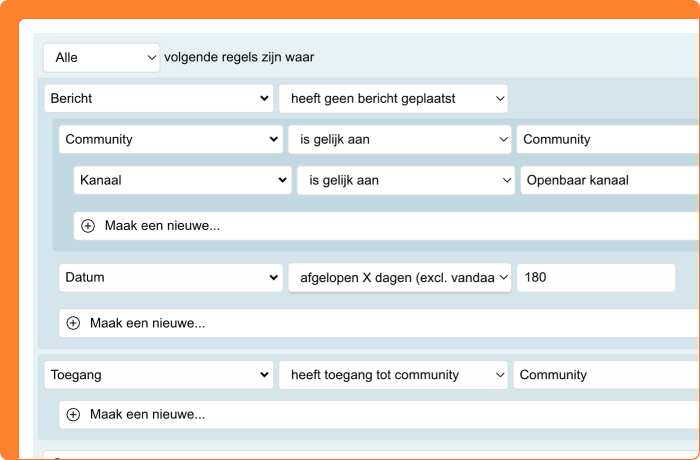700x460 pixels.
Task: Click 'Maak een nieuwe...' text under Datum row
Action: pos(148,323)
